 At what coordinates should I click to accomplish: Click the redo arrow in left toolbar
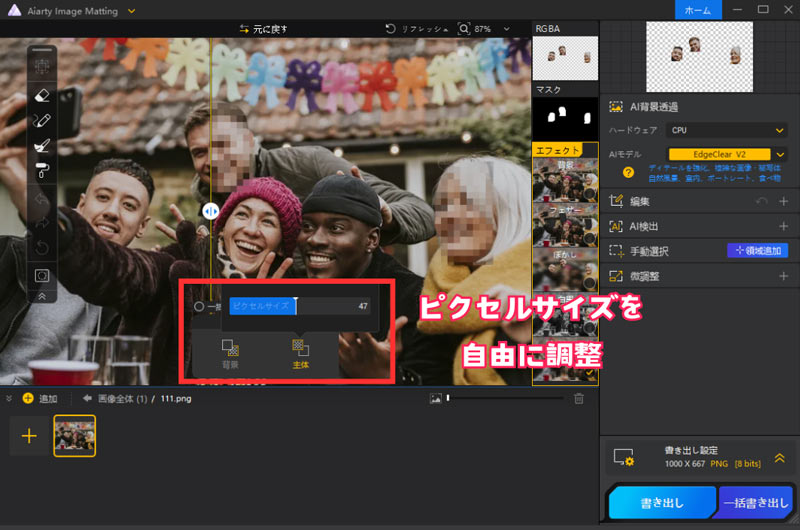tap(42, 223)
